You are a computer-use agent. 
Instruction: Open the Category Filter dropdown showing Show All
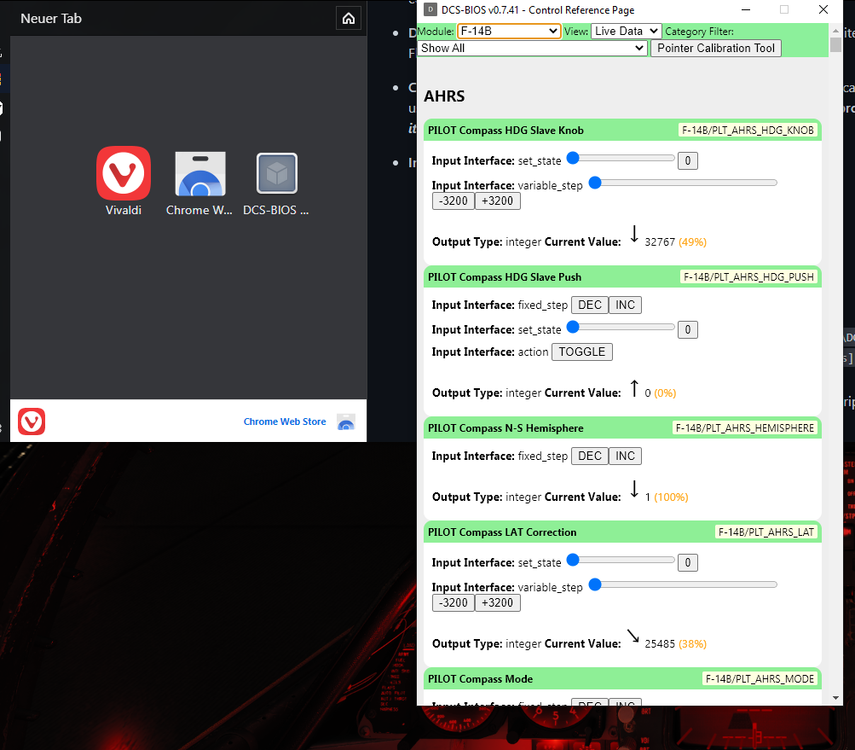[x=532, y=48]
